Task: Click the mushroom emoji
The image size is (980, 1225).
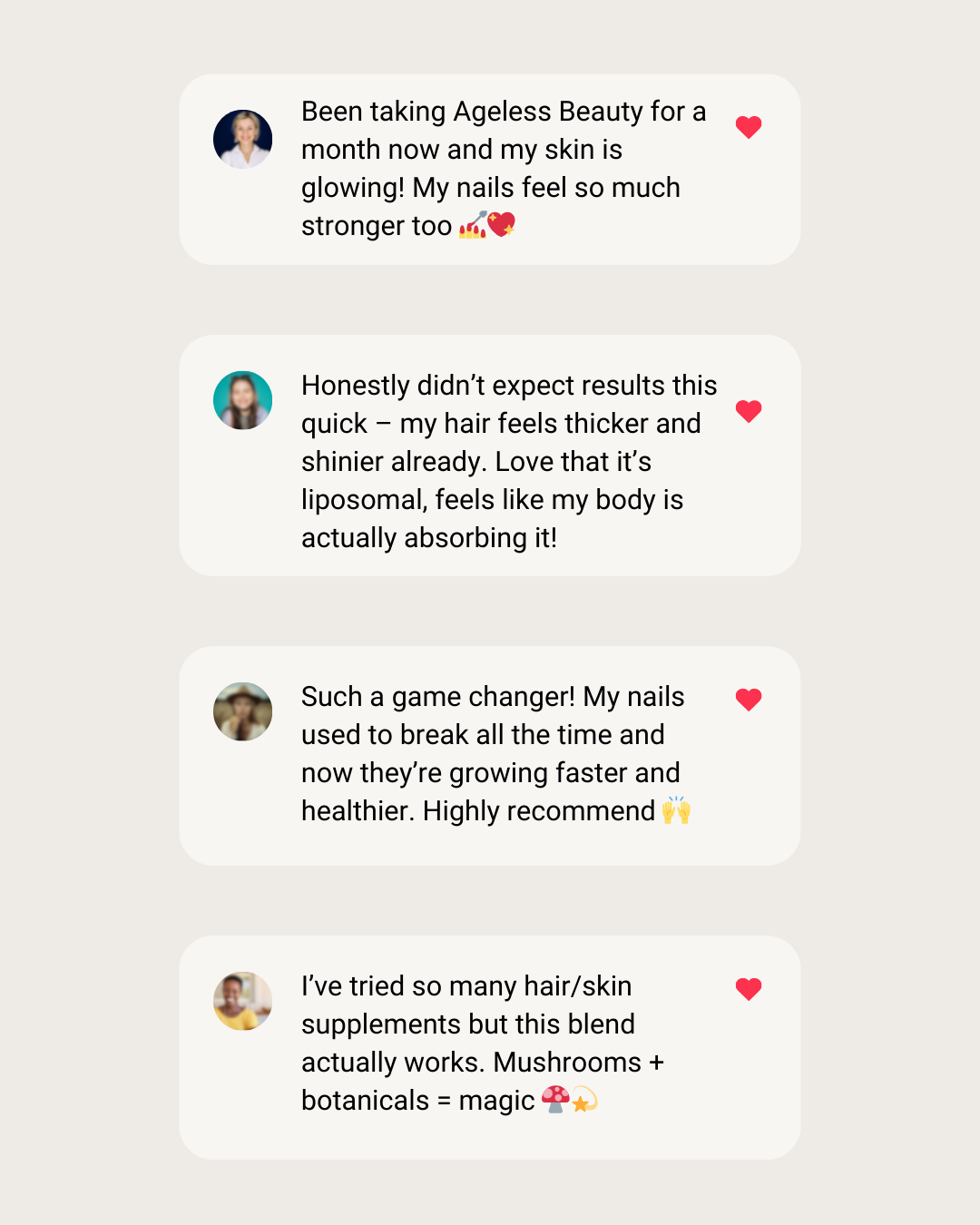Action: 555,1099
